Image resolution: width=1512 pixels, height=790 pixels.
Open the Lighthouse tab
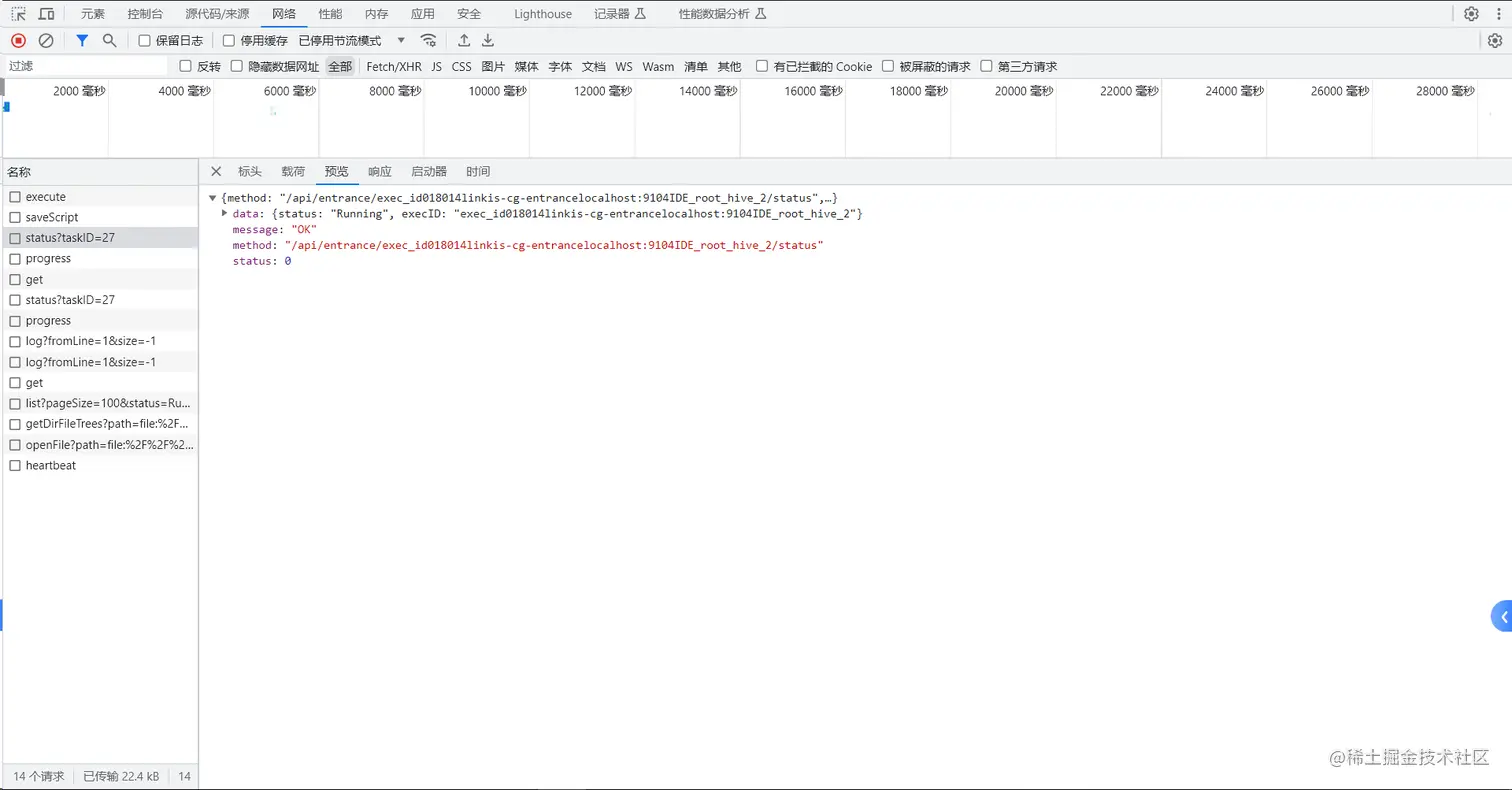pos(543,14)
